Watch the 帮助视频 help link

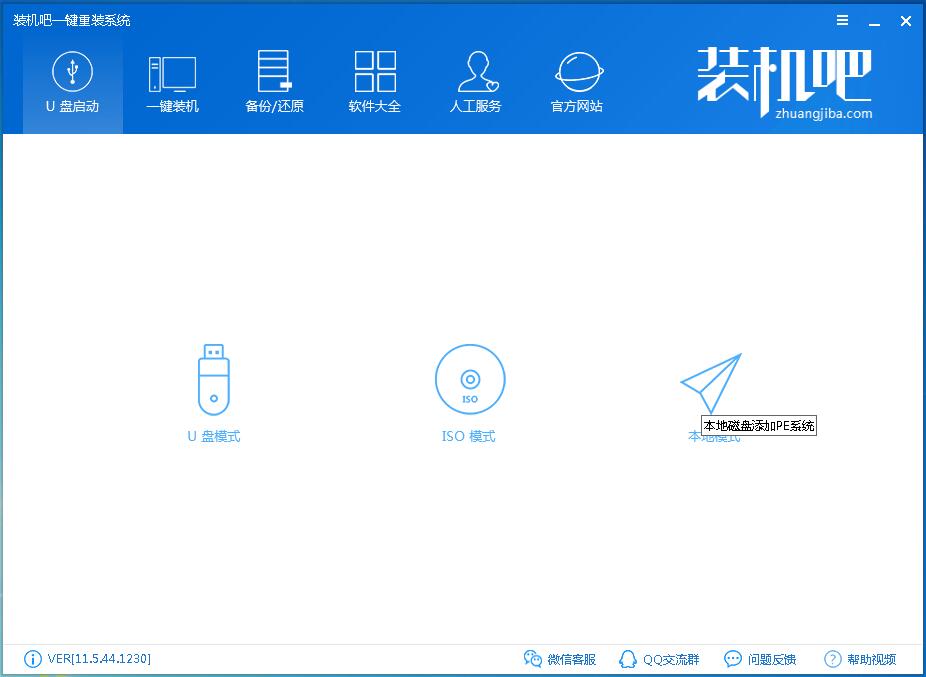click(x=860, y=659)
